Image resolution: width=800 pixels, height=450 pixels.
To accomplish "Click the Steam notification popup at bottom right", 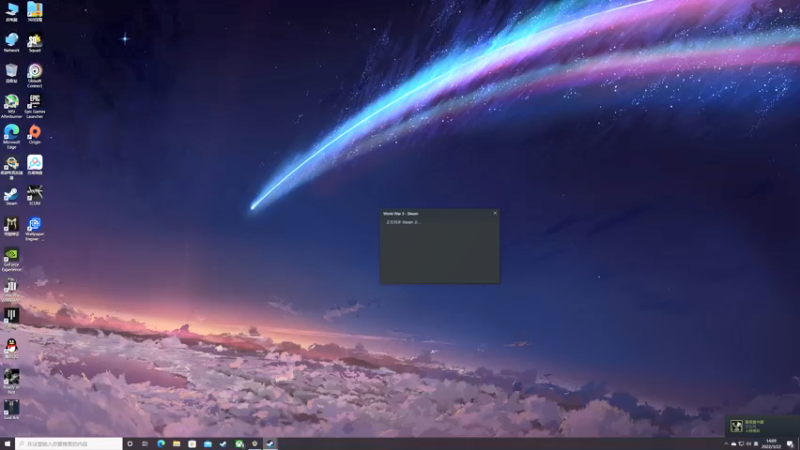I will 762,426.
